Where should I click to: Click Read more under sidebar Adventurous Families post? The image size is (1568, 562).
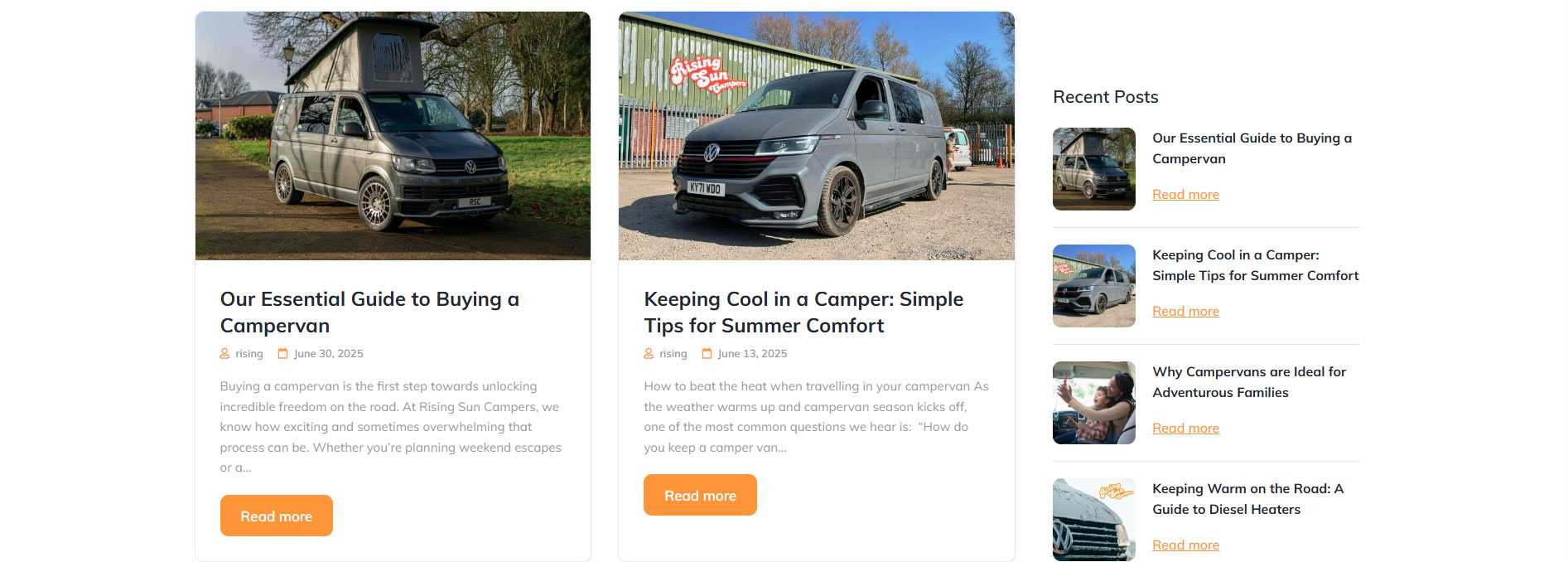pyautogui.click(x=1185, y=429)
